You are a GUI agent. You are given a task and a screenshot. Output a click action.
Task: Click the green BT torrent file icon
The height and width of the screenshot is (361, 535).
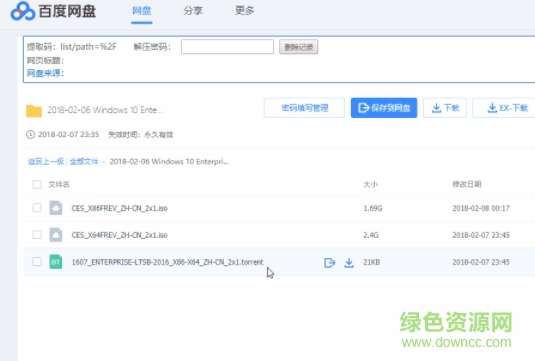point(56,262)
